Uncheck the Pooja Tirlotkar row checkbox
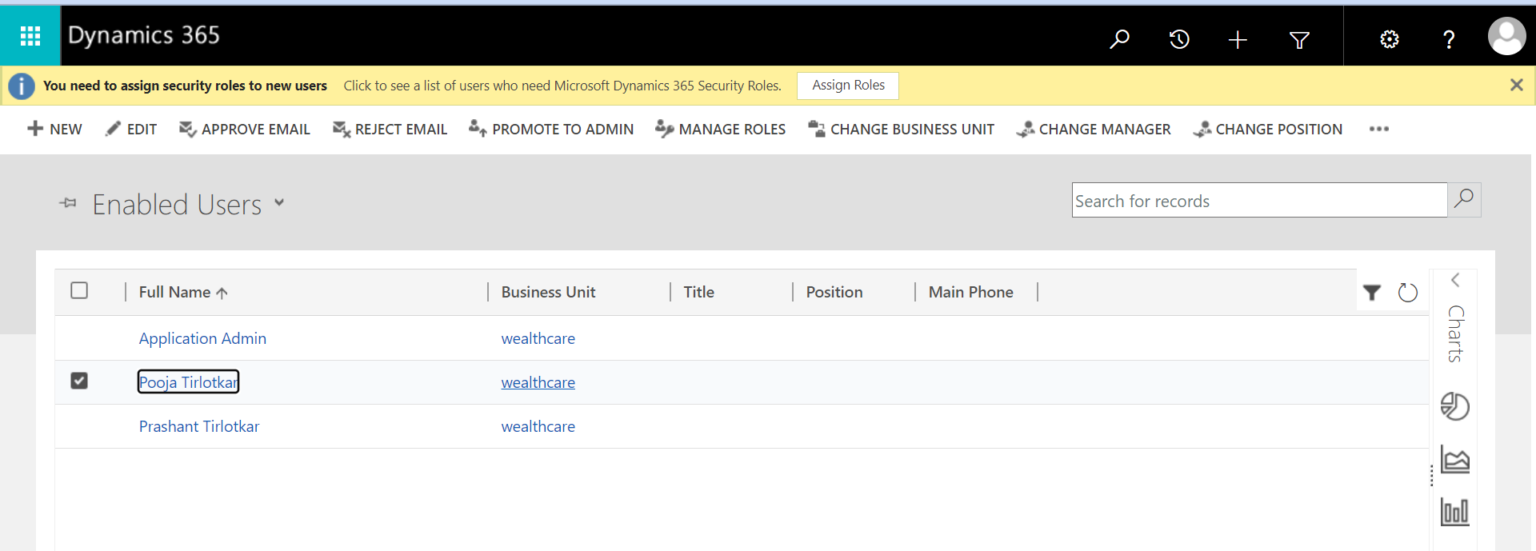This screenshot has width=1536, height=551. tap(79, 381)
